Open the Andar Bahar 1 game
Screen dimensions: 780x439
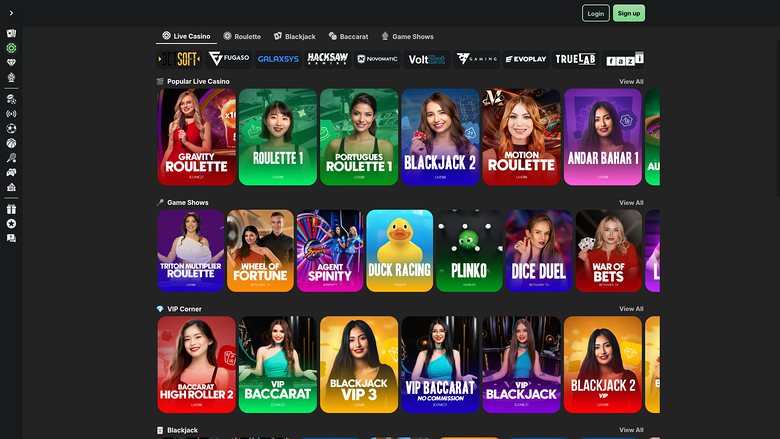click(x=602, y=137)
